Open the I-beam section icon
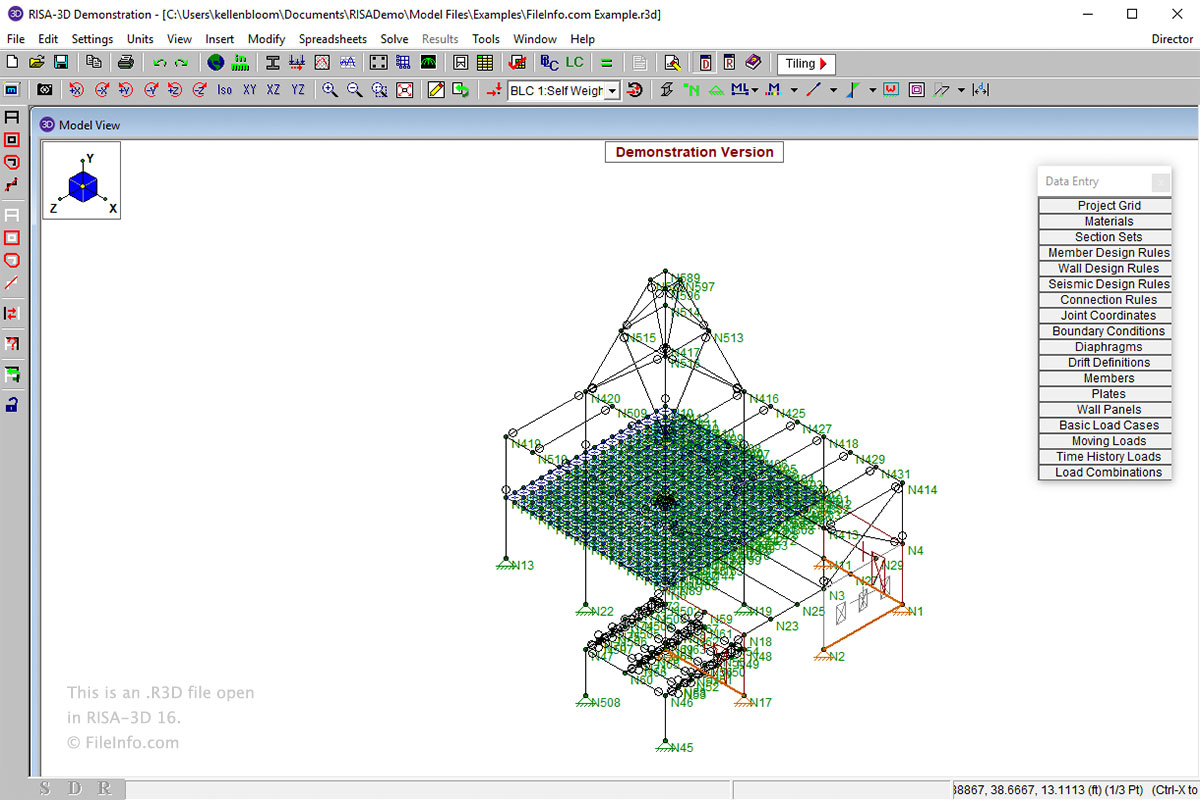This screenshot has width=1200, height=800. (272, 63)
